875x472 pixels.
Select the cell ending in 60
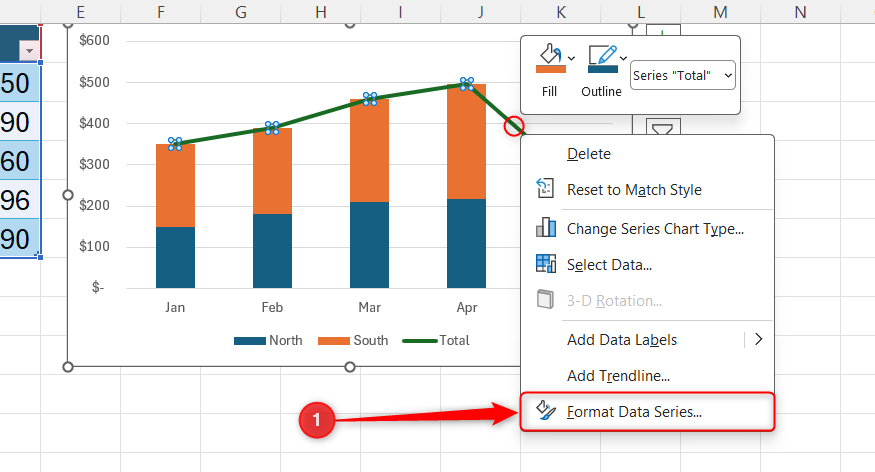point(20,161)
